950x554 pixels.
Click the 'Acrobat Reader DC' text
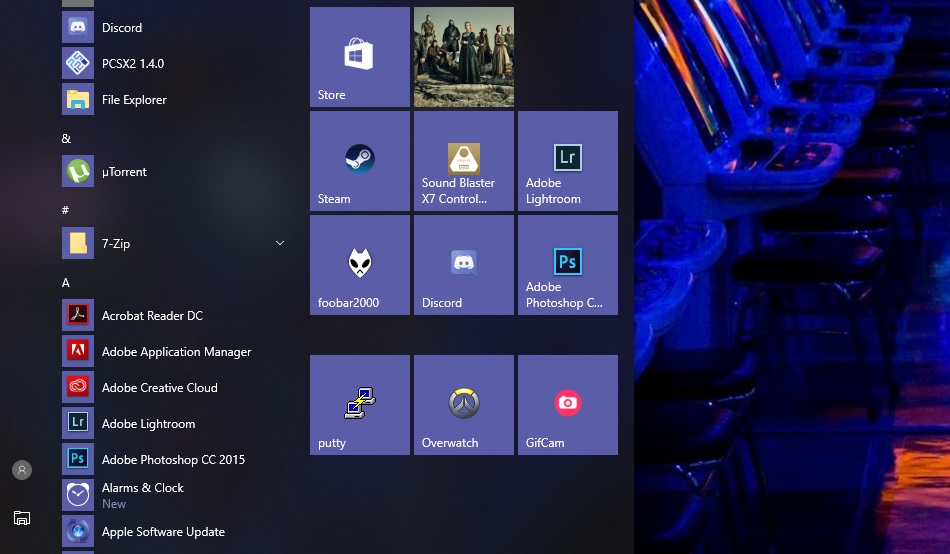[x=152, y=316]
